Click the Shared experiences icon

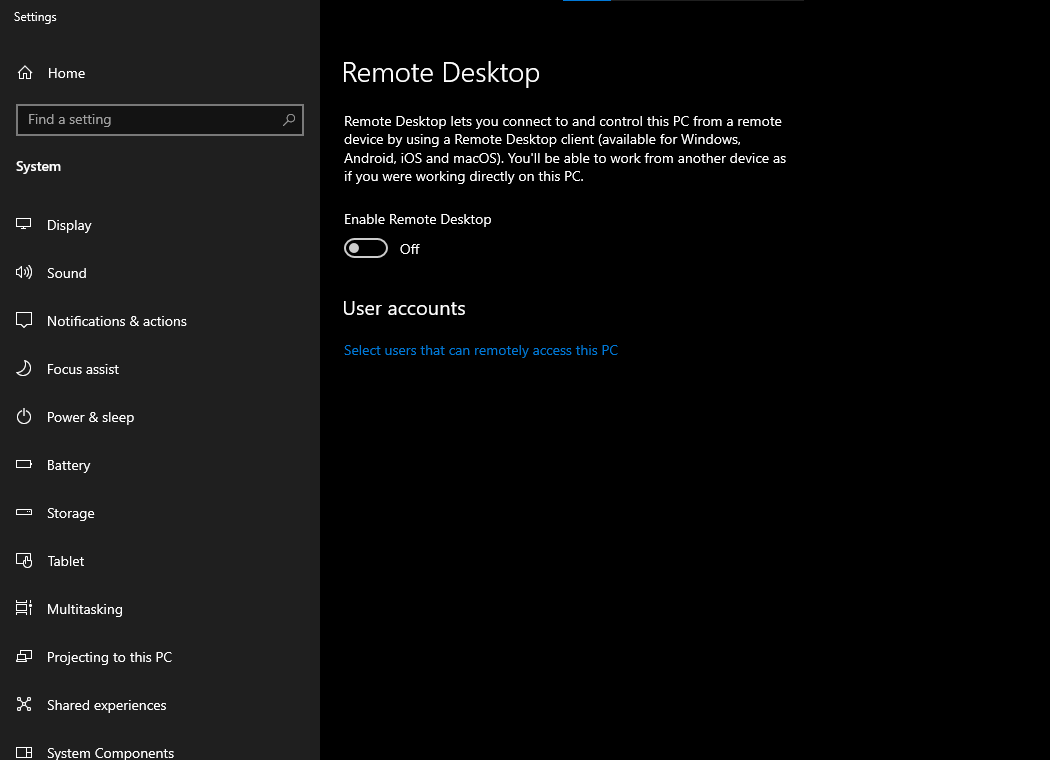pos(23,704)
